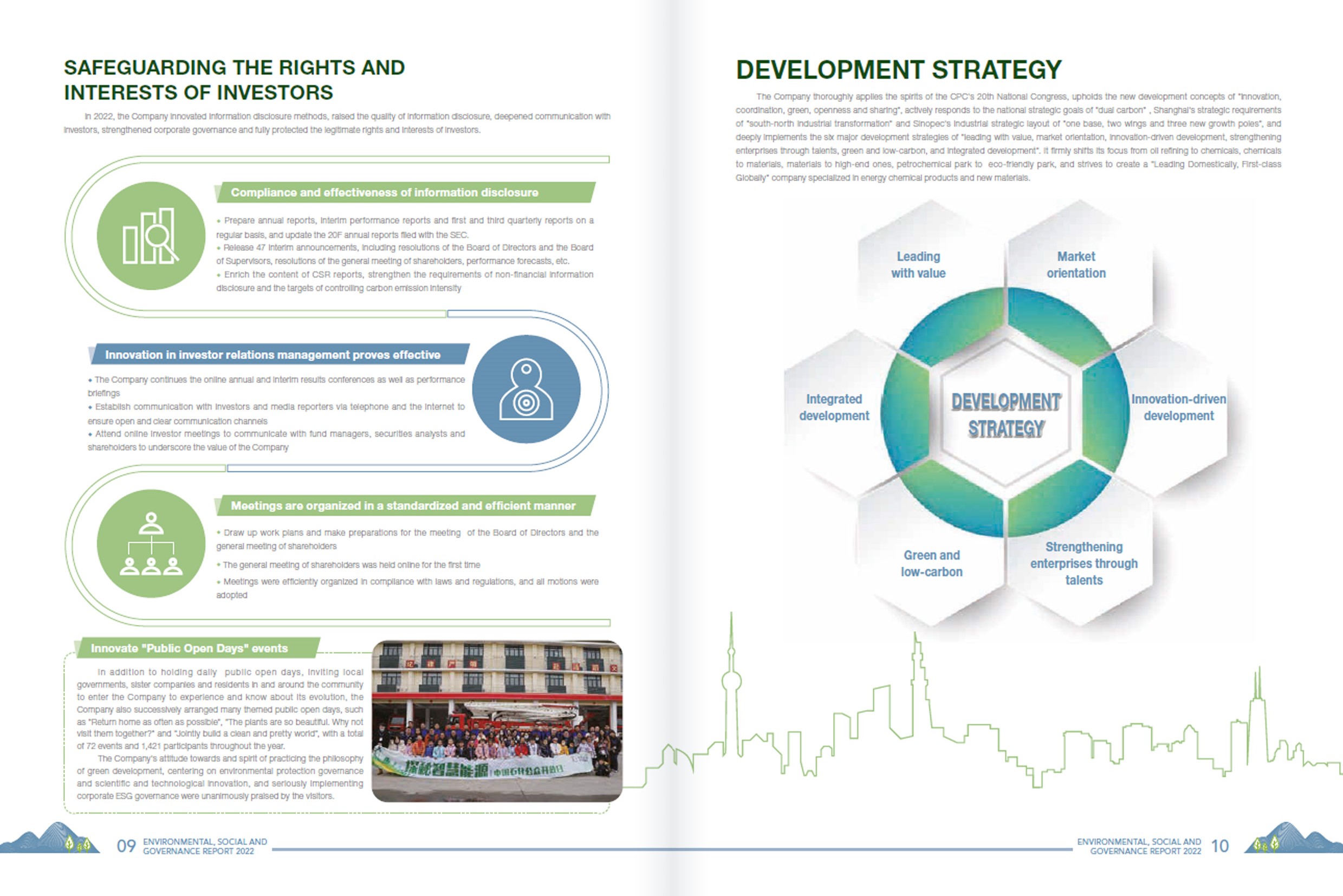The width and height of the screenshot is (1343, 896).
Task: Click 'Compliance and effectiveness of information disclosure' banner
Action: [x=406, y=192]
